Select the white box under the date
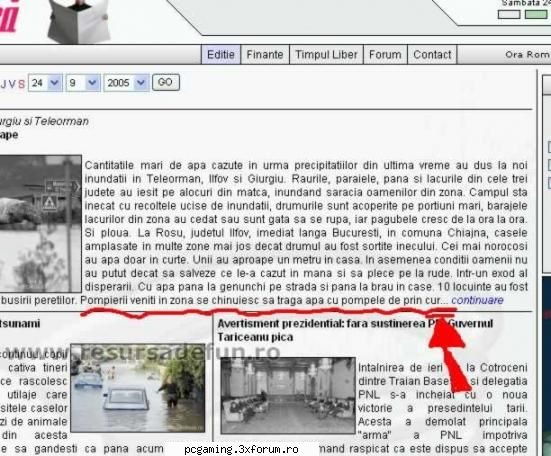The width and height of the screenshot is (551, 456). click(509, 15)
